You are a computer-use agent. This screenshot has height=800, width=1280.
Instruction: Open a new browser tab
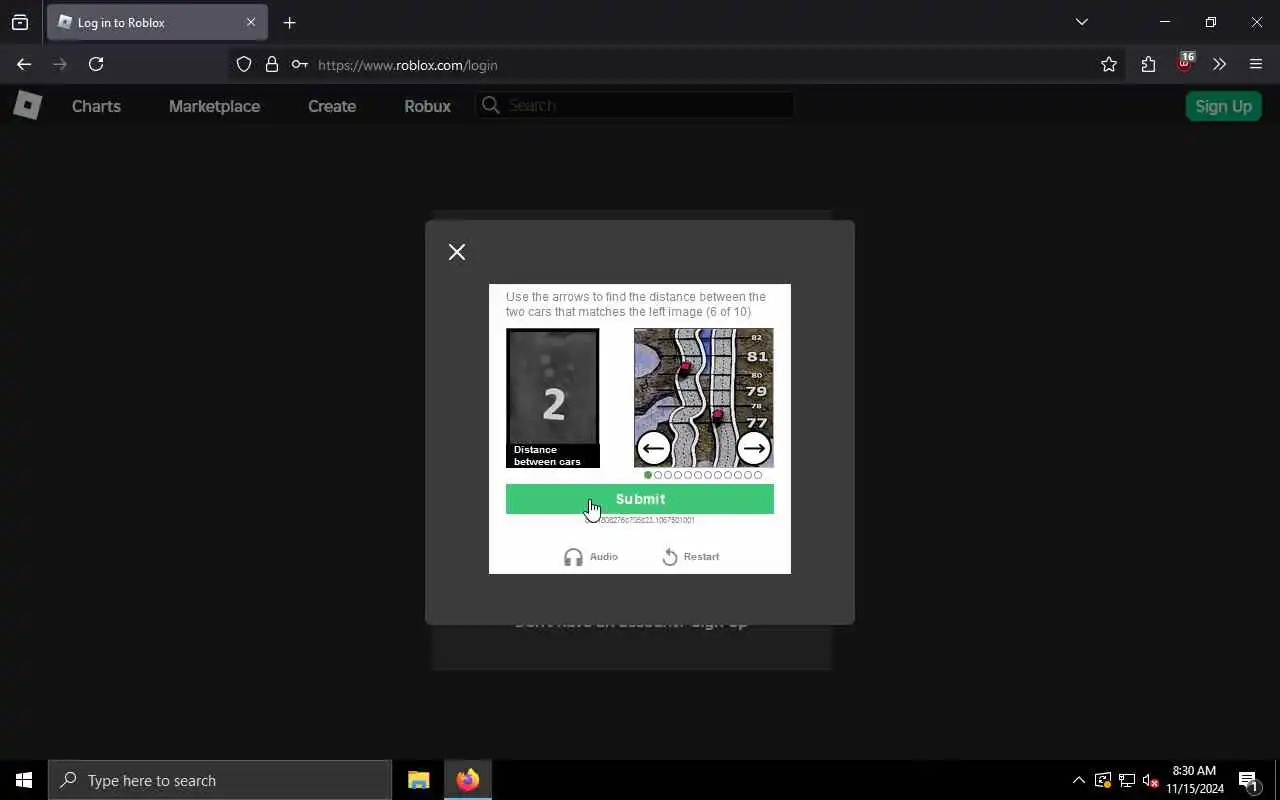point(289,22)
